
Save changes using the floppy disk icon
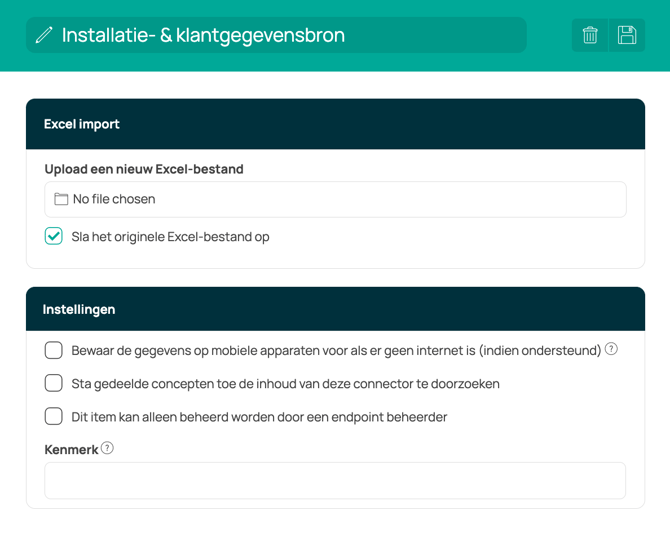point(627,35)
